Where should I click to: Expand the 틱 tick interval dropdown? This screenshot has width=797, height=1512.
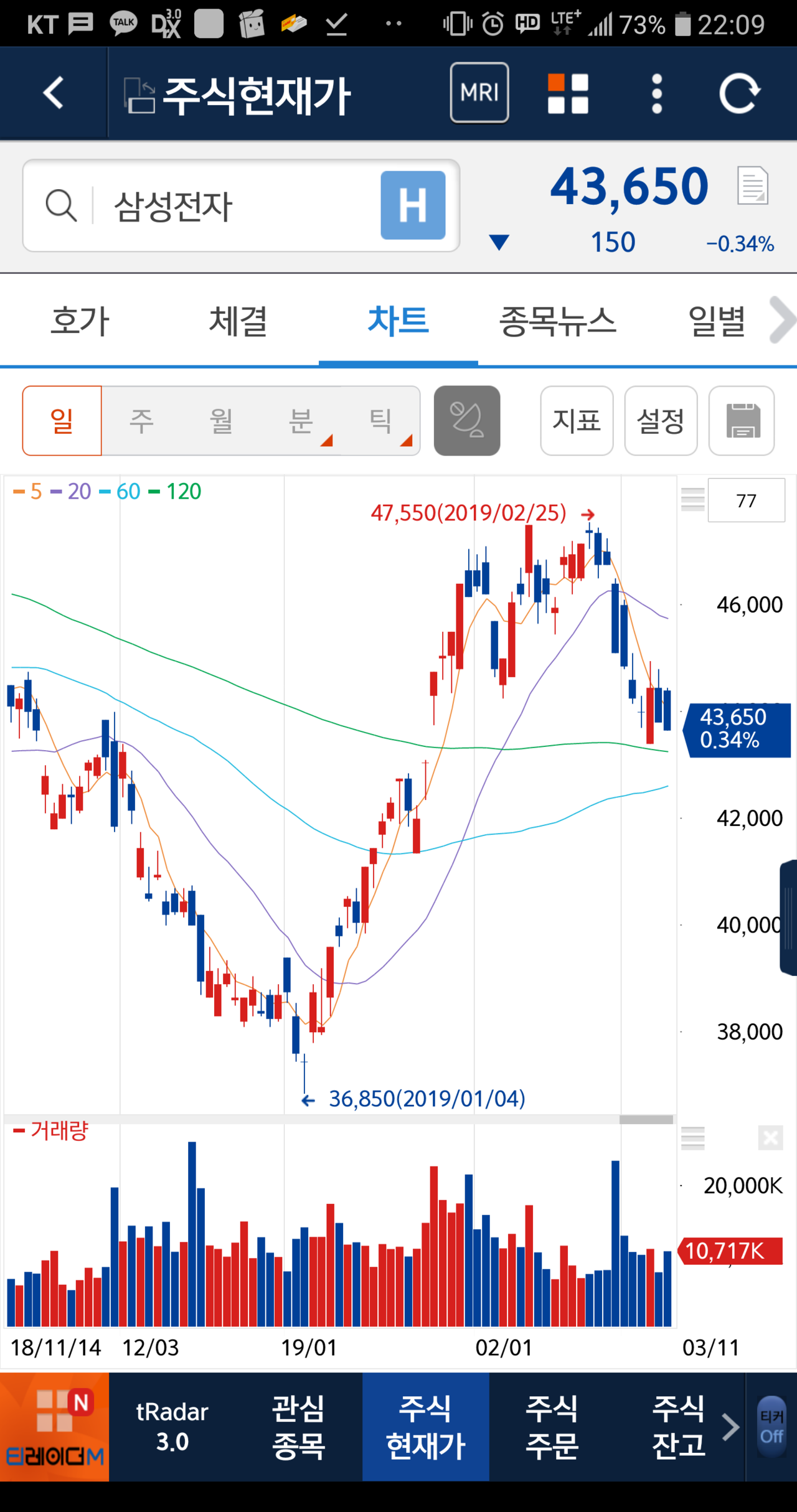(382, 421)
